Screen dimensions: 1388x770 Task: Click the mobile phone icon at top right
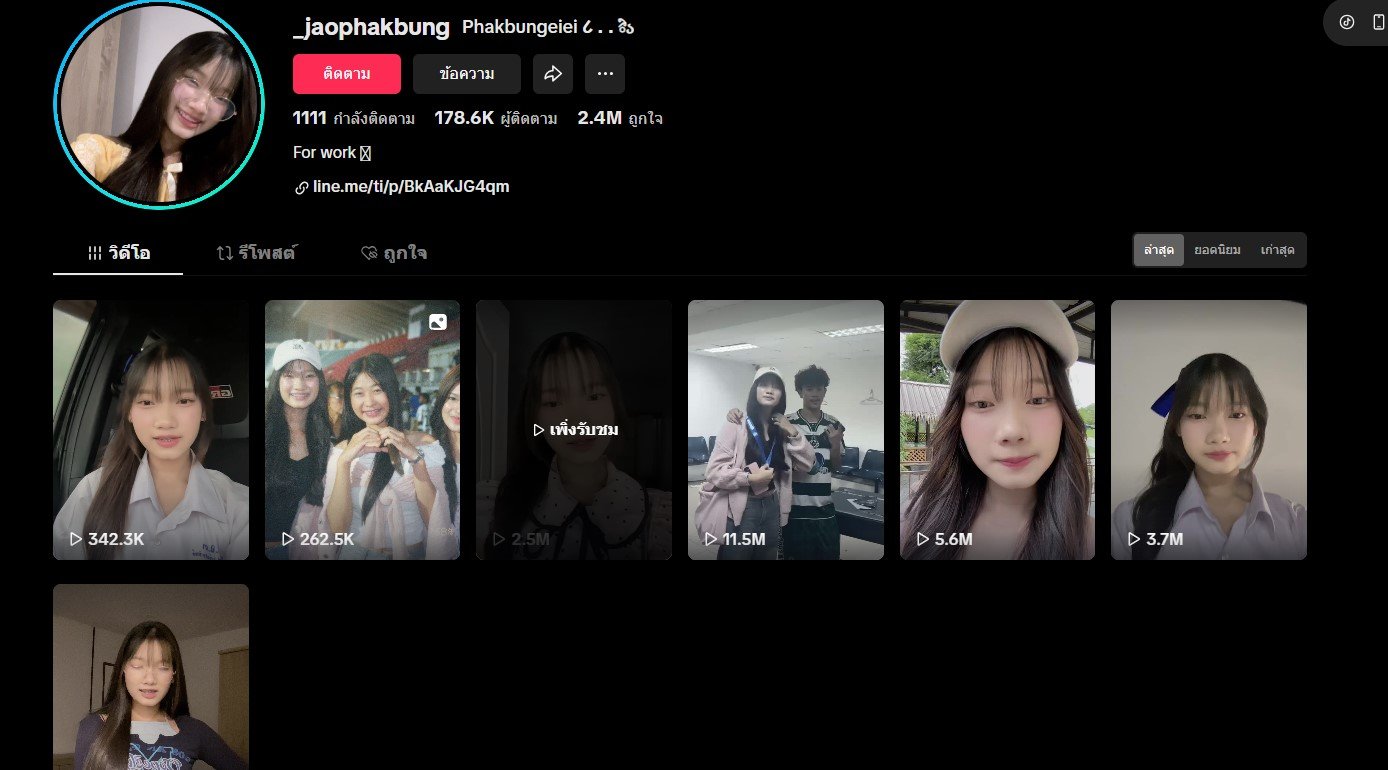(x=1378, y=22)
